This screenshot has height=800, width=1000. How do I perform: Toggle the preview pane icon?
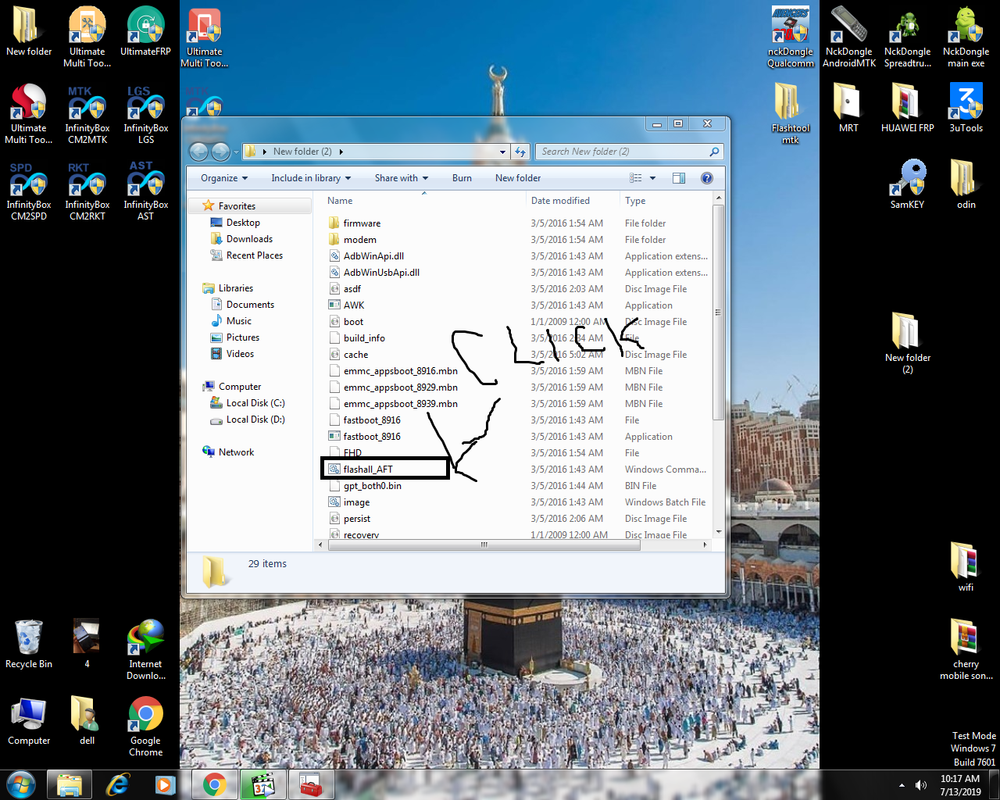679,178
